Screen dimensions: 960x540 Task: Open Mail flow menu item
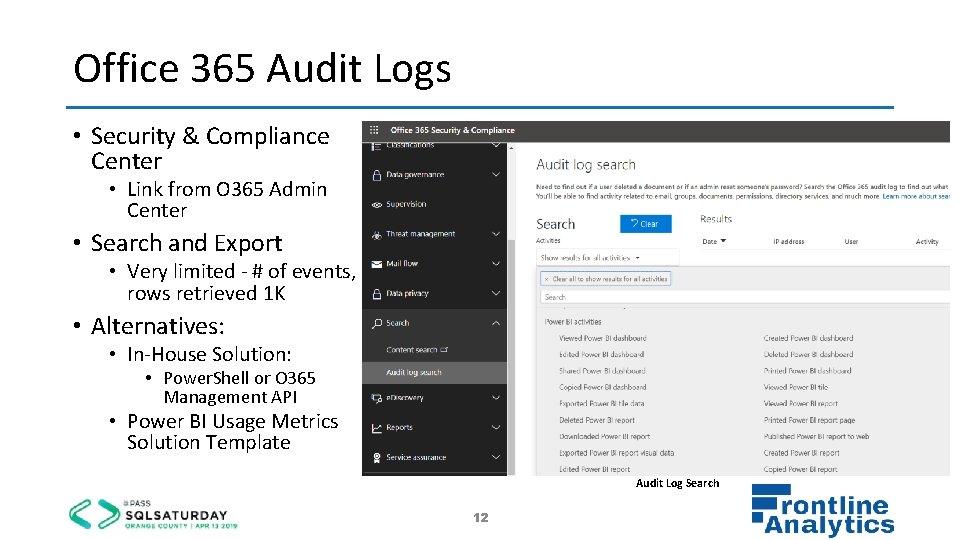pos(402,263)
